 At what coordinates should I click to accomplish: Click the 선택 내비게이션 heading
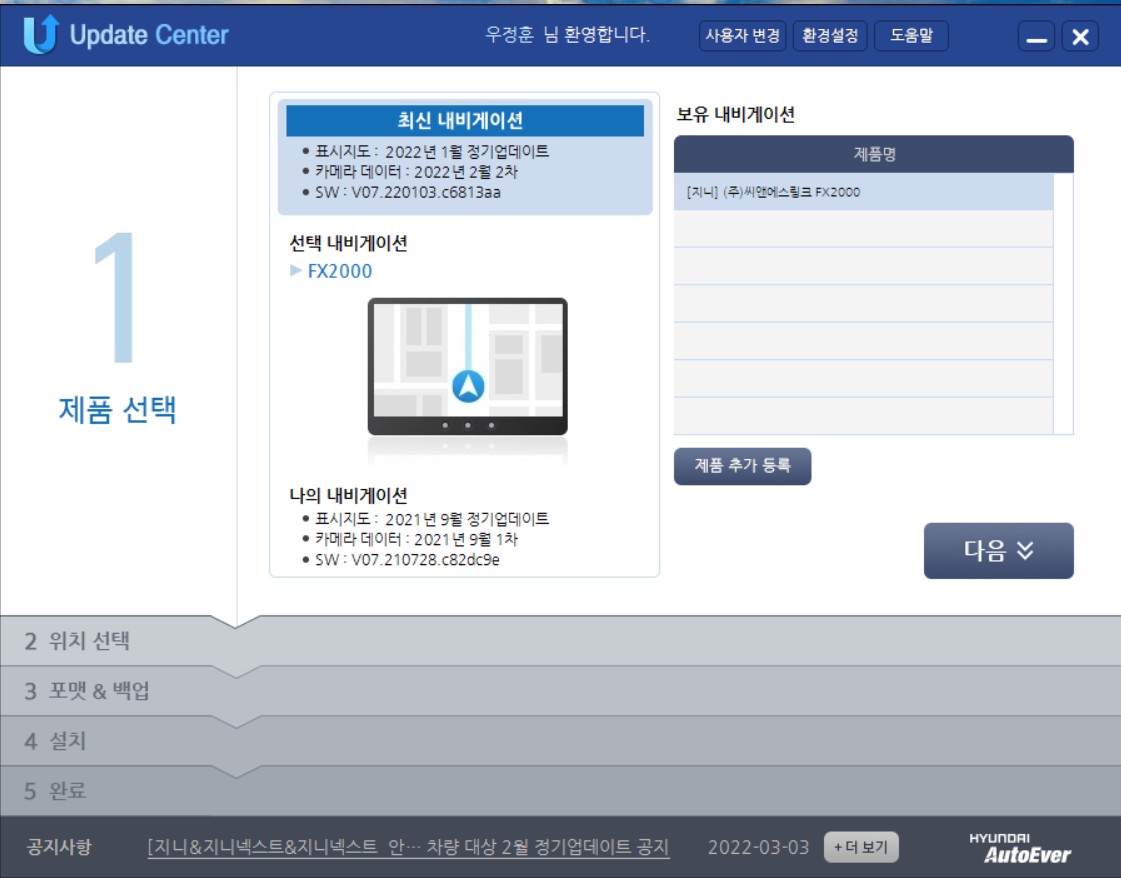[x=348, y=243]
